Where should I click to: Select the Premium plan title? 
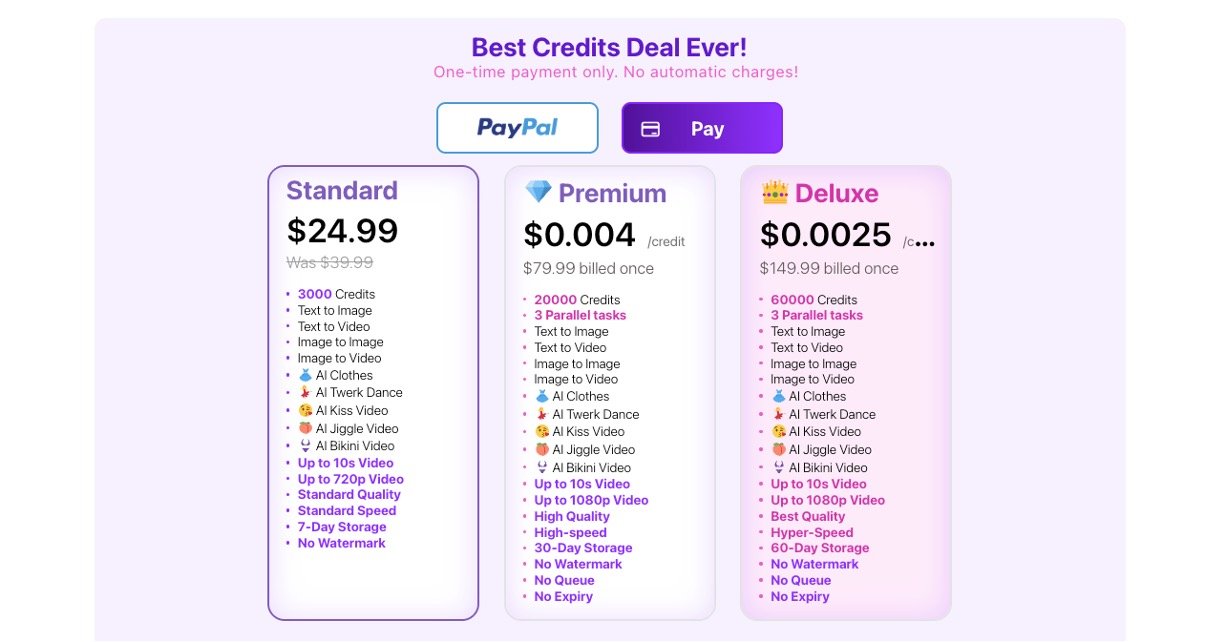[612, 194]
